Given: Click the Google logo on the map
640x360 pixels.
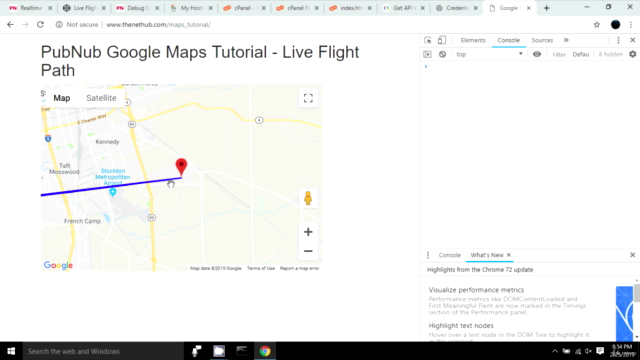Looking at the screenshot, I should pyautogui.click(x=58, y=265).
